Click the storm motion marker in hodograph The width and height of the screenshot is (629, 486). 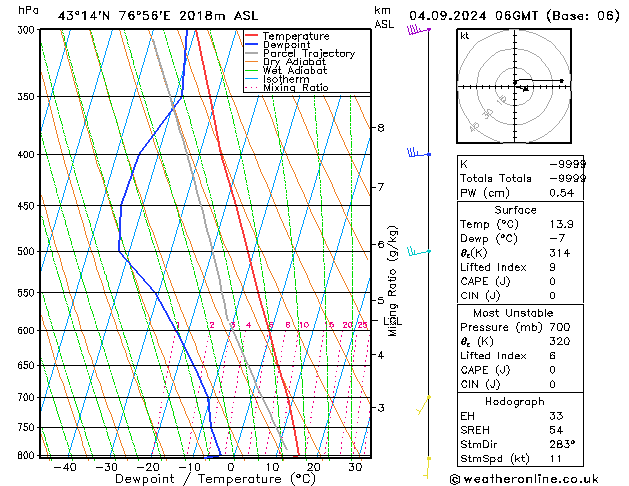pyautogui.click(x=526, y=88)
